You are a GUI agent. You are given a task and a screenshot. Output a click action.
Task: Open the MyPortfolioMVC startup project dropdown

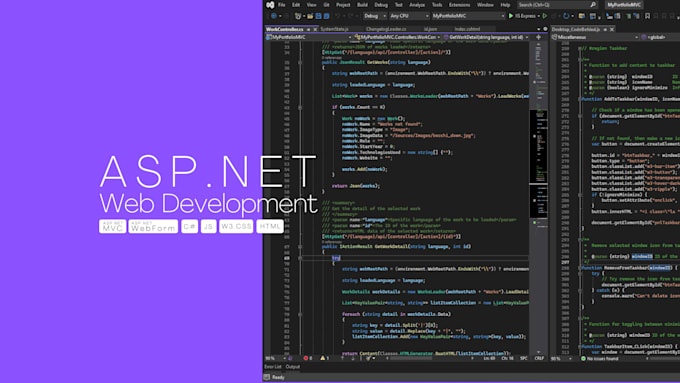(x=468, y=16)
